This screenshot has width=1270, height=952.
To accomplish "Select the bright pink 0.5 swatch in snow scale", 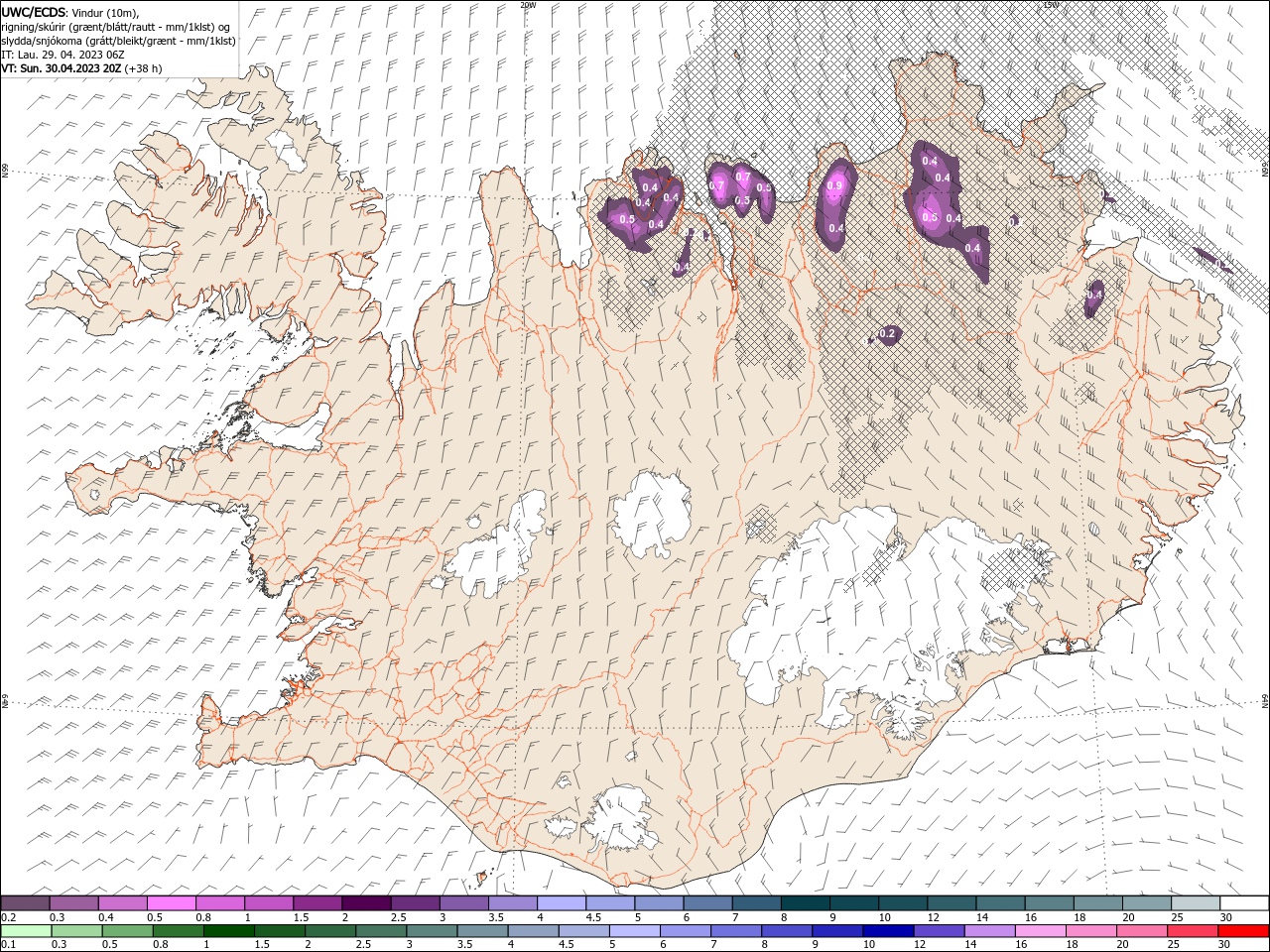I will tap(171, 902).
